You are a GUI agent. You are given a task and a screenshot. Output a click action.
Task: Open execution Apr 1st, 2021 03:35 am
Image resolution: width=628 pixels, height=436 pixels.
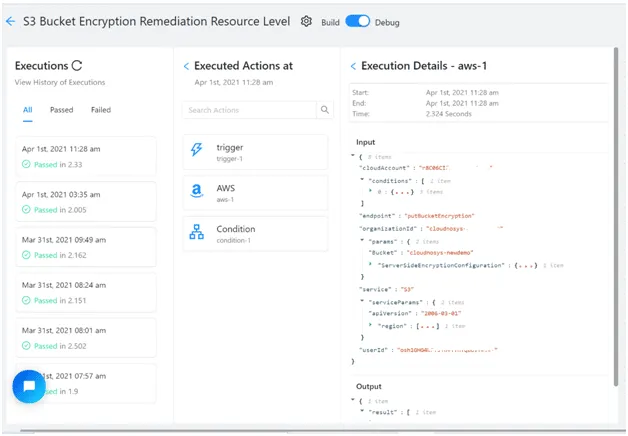click(x=86, y=202)
